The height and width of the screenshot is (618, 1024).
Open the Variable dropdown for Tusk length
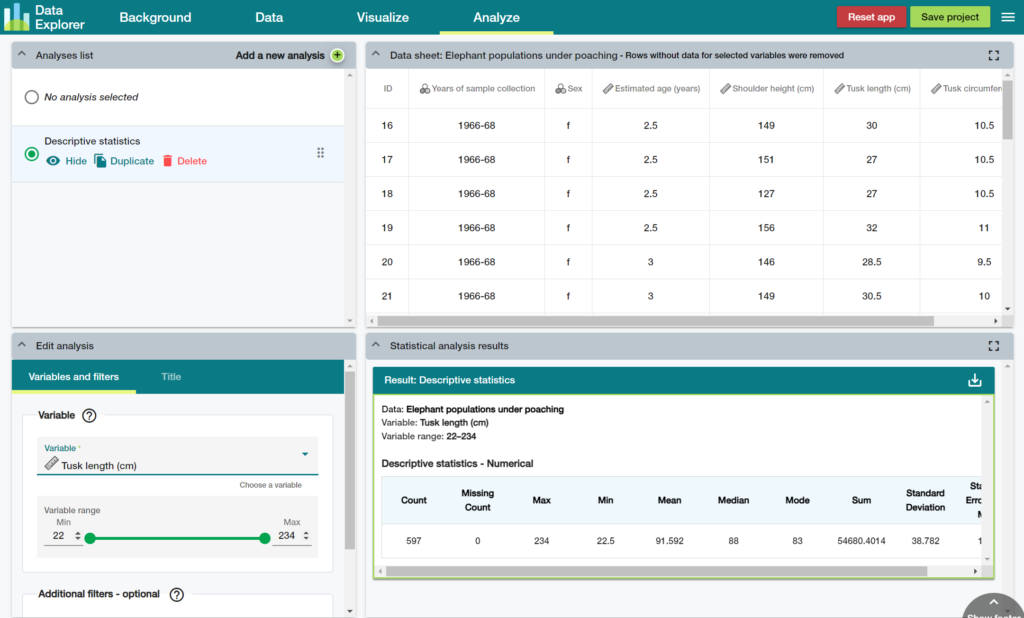[304, 454]
